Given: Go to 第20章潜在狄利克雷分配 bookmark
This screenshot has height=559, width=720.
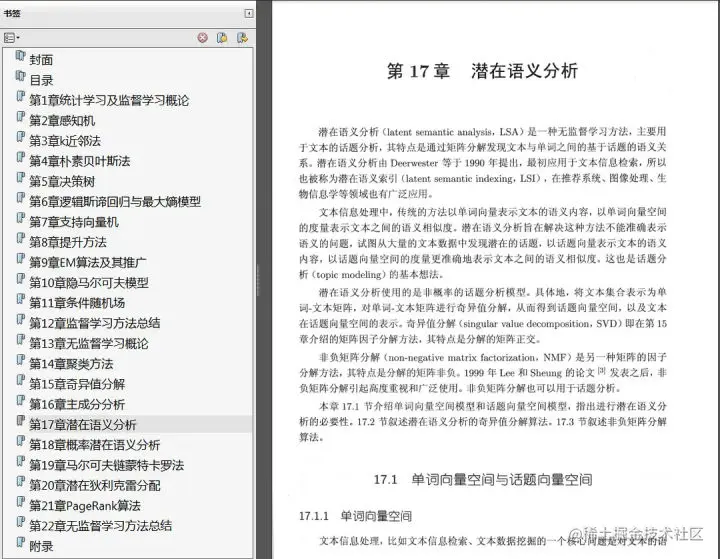Looking at the screenshot, I should point(95,485).
